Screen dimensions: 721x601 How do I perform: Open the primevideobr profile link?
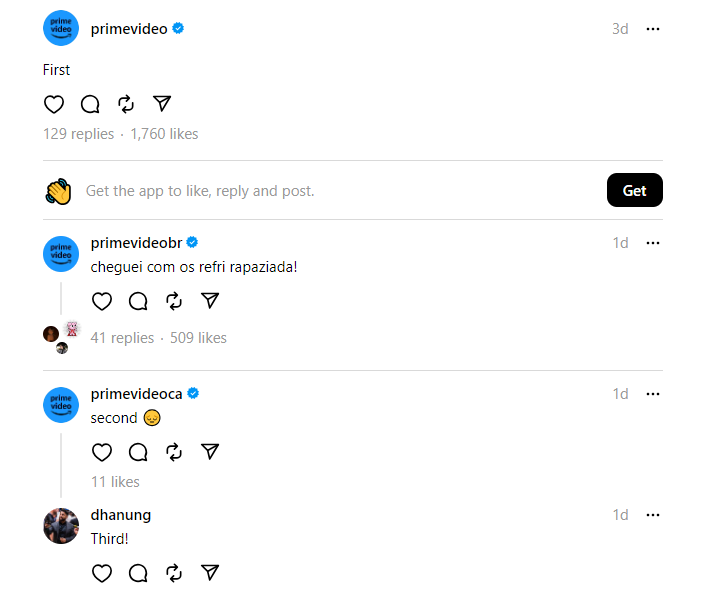click(x=136, y=243)
